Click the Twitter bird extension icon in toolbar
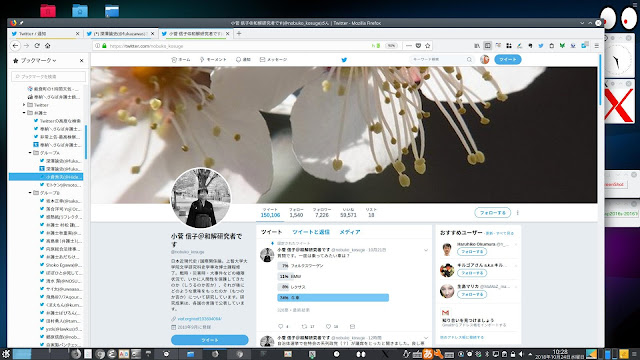This screenshot has width=640, height=360. pos(541,46)
